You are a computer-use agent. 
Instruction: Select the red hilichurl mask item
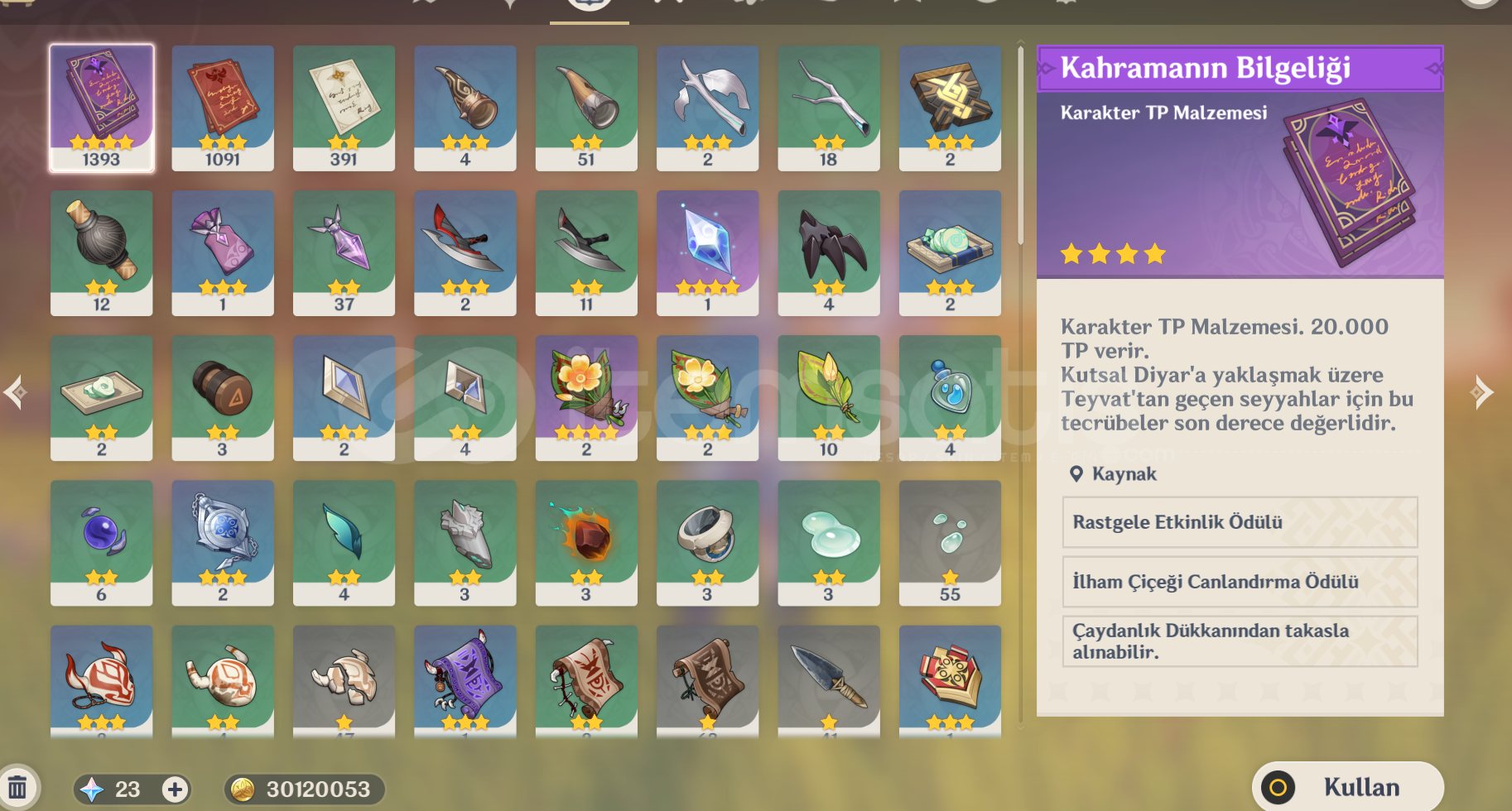101,680
